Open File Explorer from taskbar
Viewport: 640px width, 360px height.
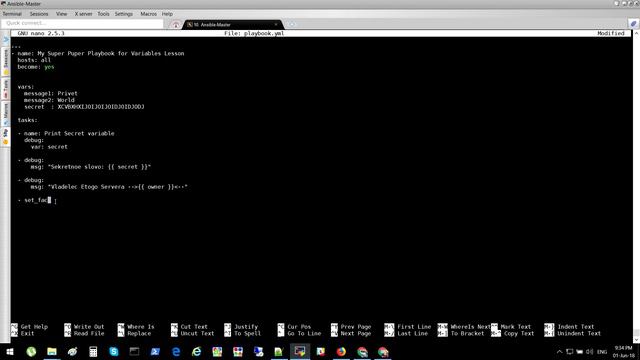(x=52, y=352)
